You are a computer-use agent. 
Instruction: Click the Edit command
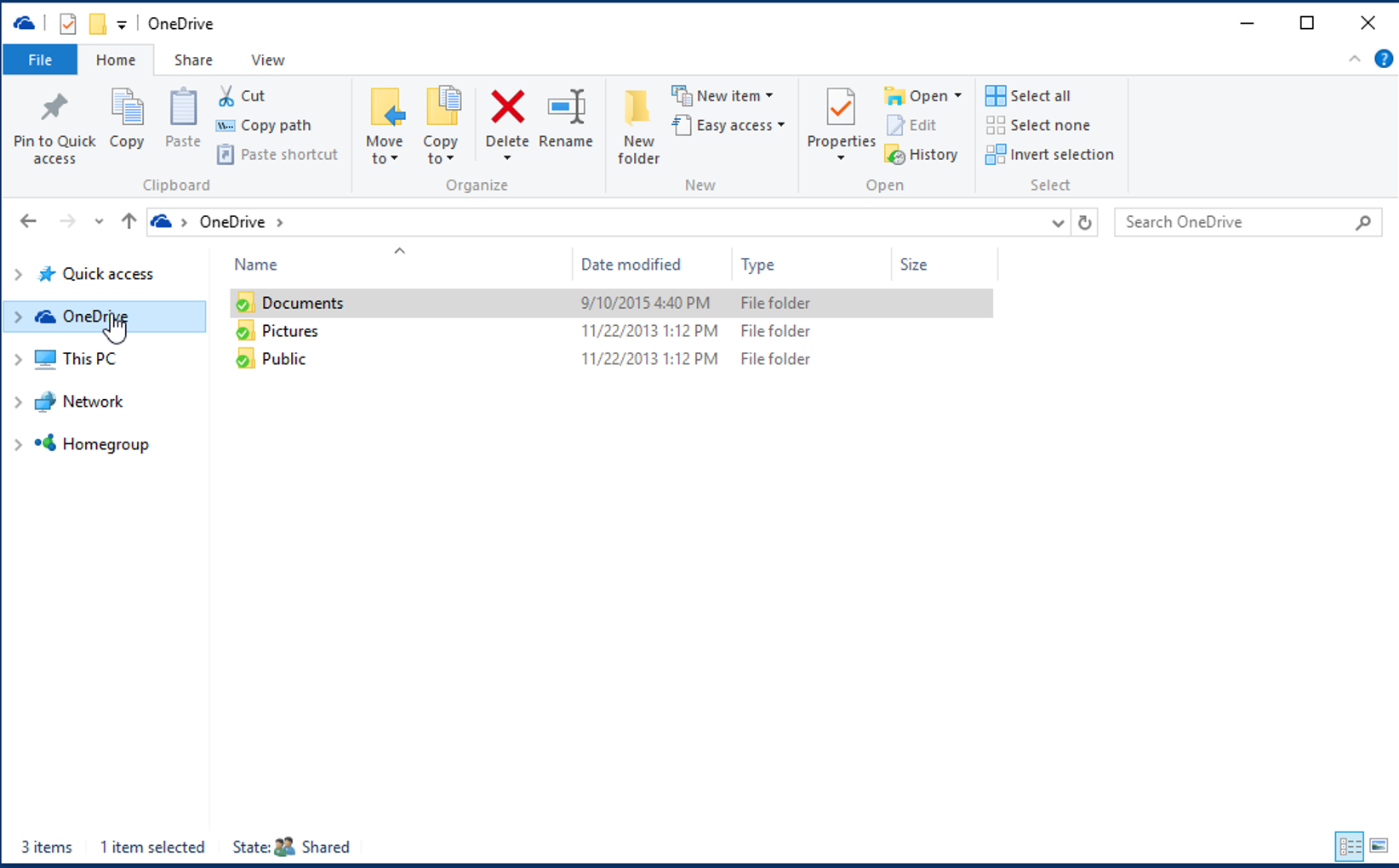click(x=911, y=125)
